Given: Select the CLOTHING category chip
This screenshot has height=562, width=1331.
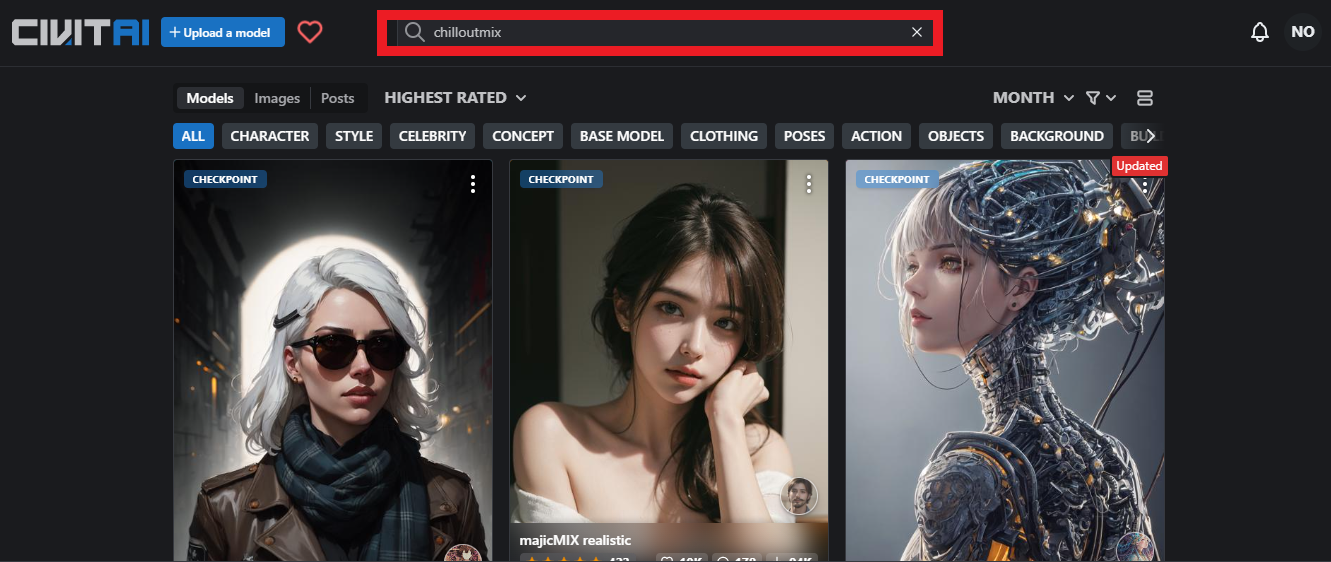Looking at the screenshot, I should pos(724,136).
